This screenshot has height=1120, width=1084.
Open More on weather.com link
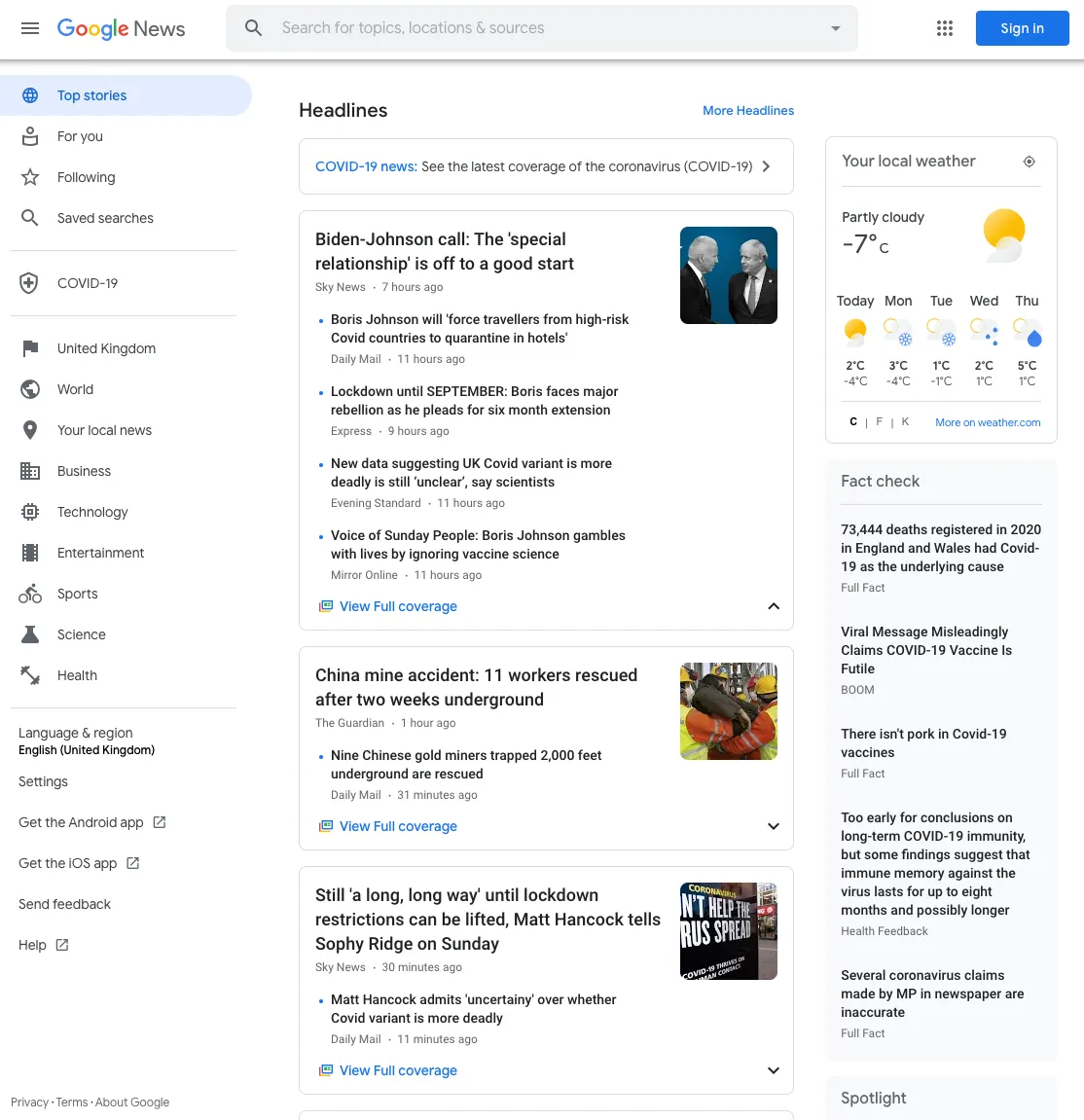[x=988, y=423]
